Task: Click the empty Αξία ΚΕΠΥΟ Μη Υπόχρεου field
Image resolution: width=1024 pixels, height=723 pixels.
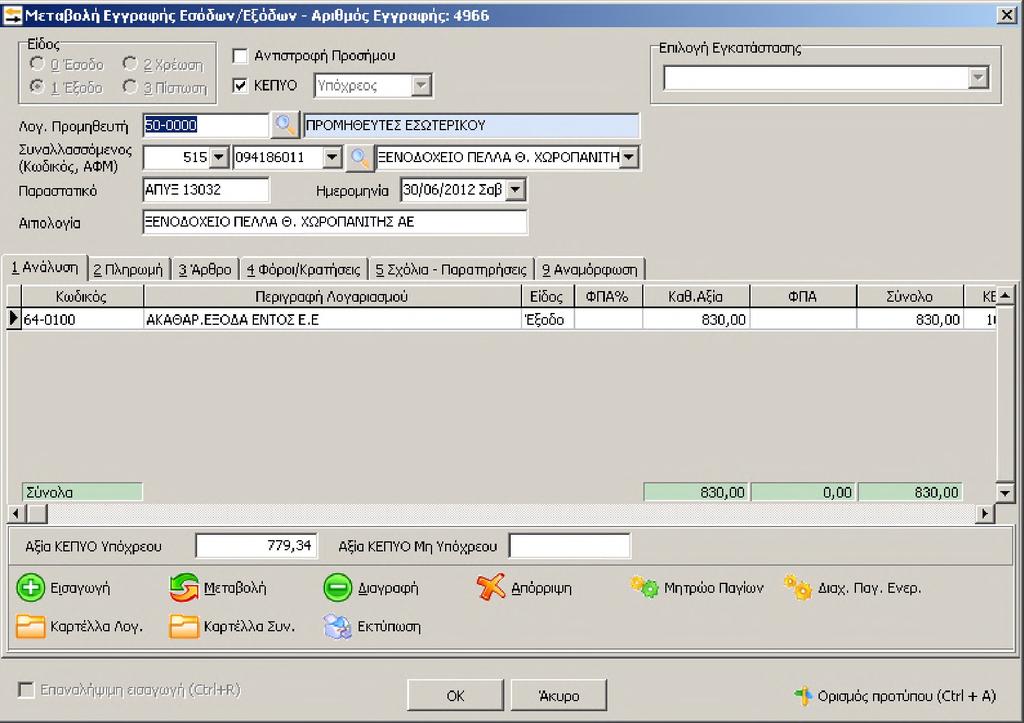Action: coord(569,546)
